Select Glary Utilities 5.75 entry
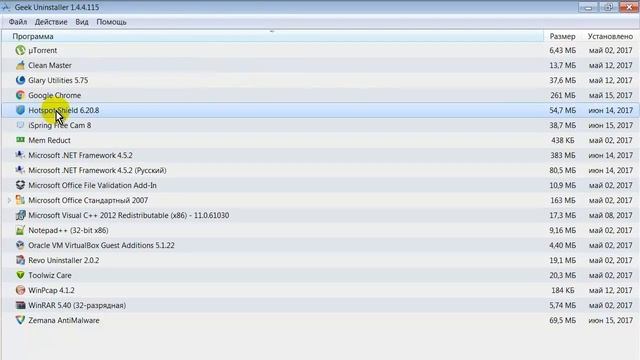 click(58, 80)
